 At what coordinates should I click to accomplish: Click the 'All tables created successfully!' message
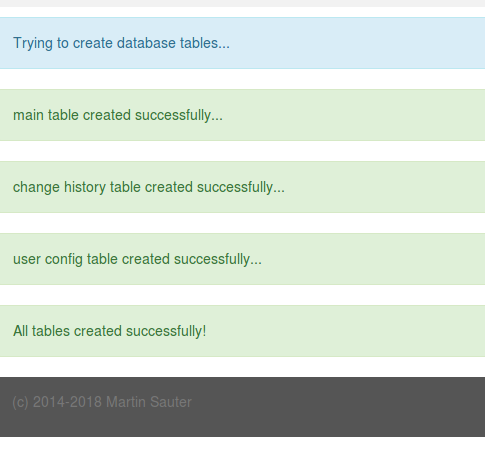tap(110, 331)
